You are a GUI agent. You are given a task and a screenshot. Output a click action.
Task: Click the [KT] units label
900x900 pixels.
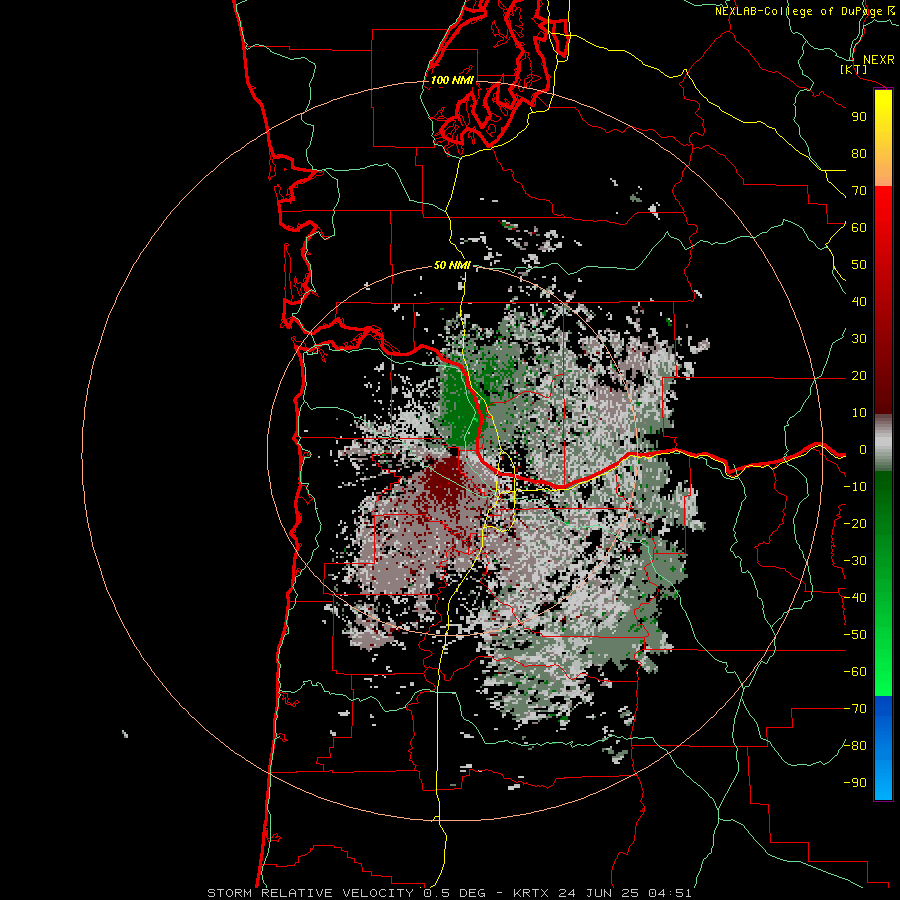[854, 69]
